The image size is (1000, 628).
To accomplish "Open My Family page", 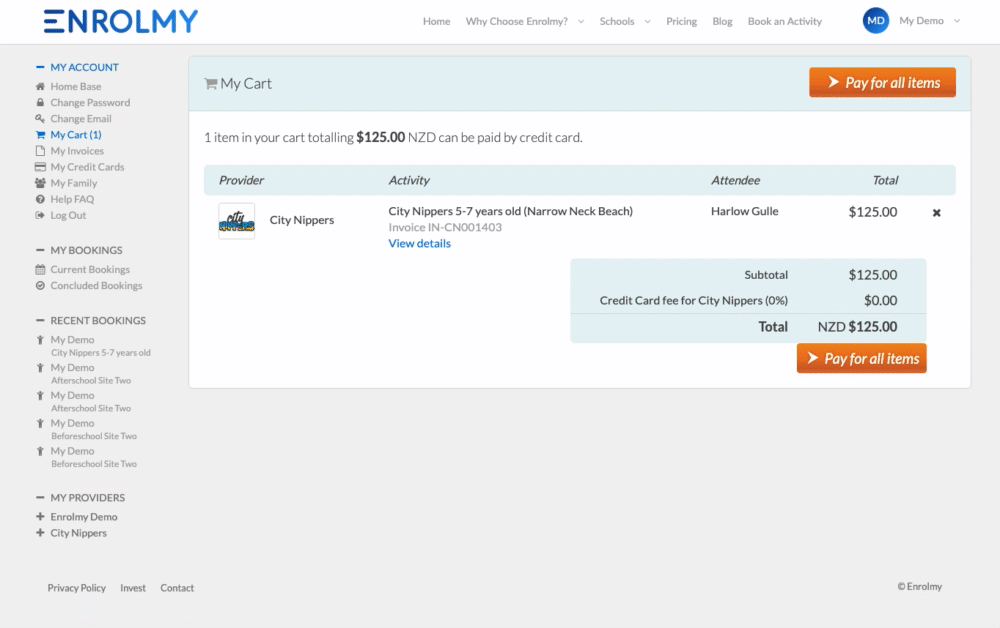I will 74,183.
